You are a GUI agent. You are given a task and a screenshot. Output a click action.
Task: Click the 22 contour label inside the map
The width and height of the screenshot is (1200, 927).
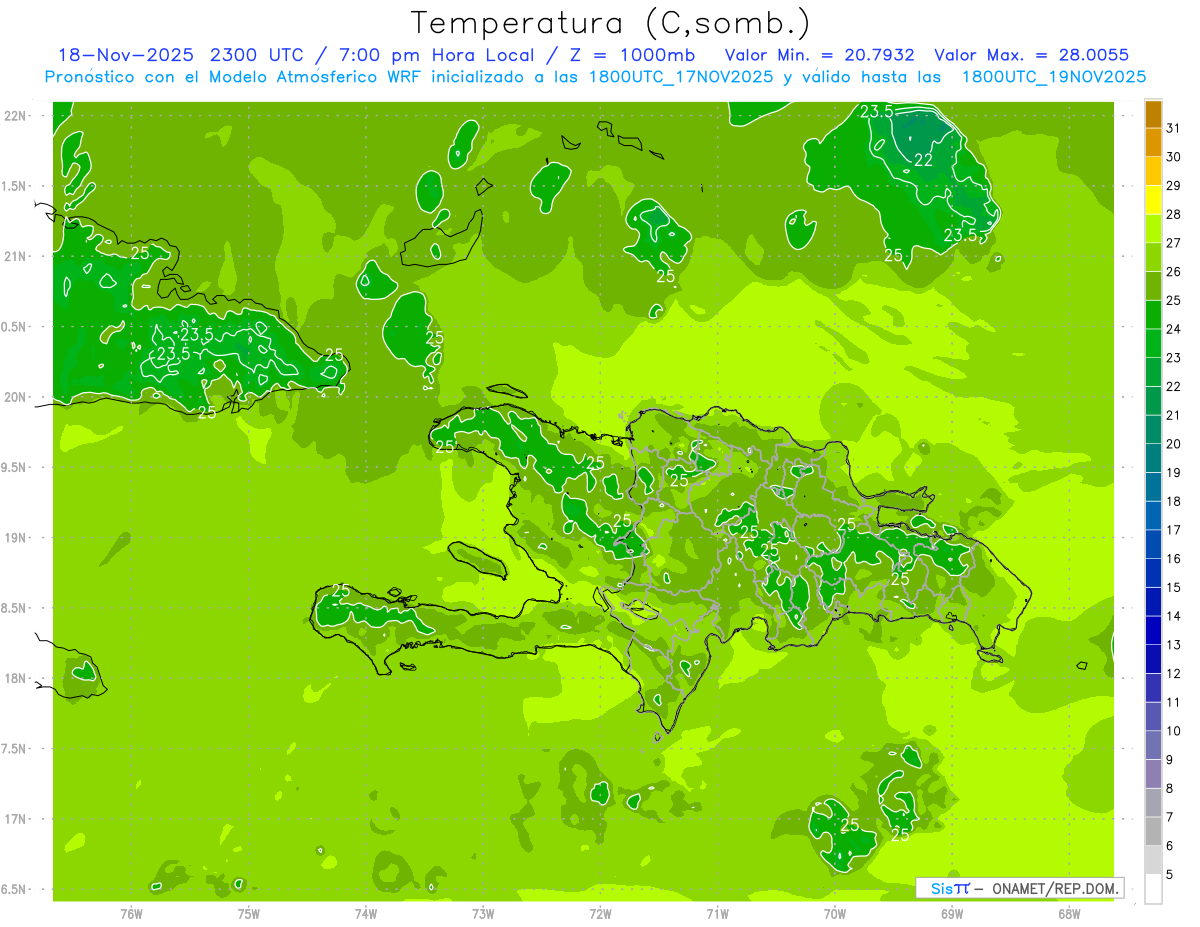tap(924, 160)
